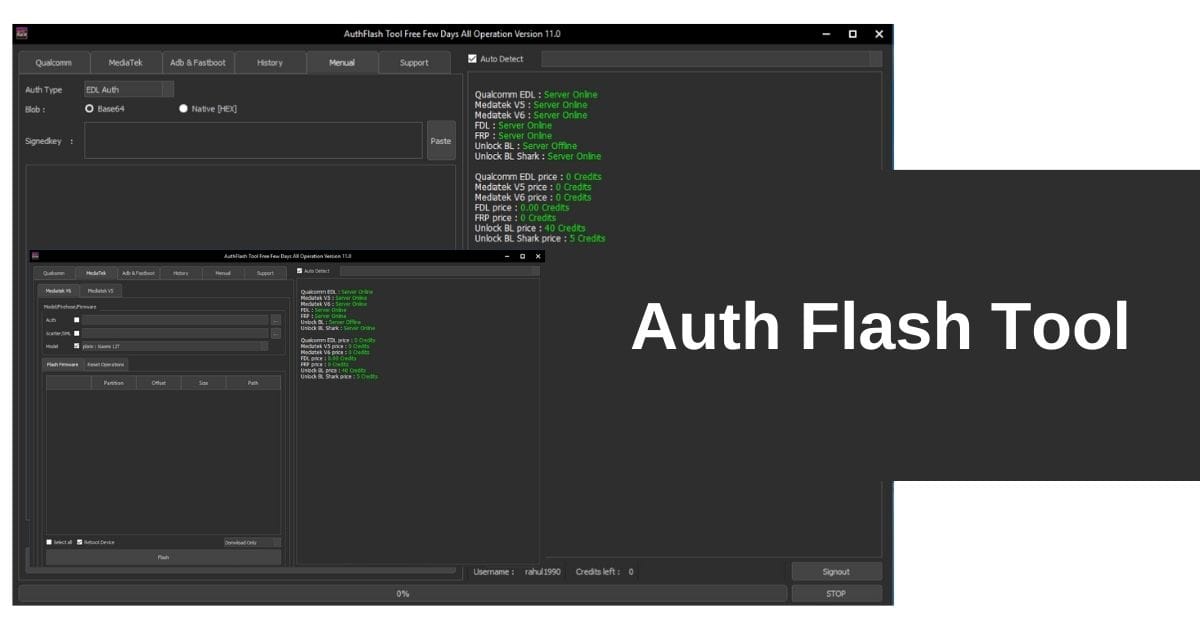Click the STOP button
The height and width of the screenshot is (630, 1200).
(x=837, y=594)
